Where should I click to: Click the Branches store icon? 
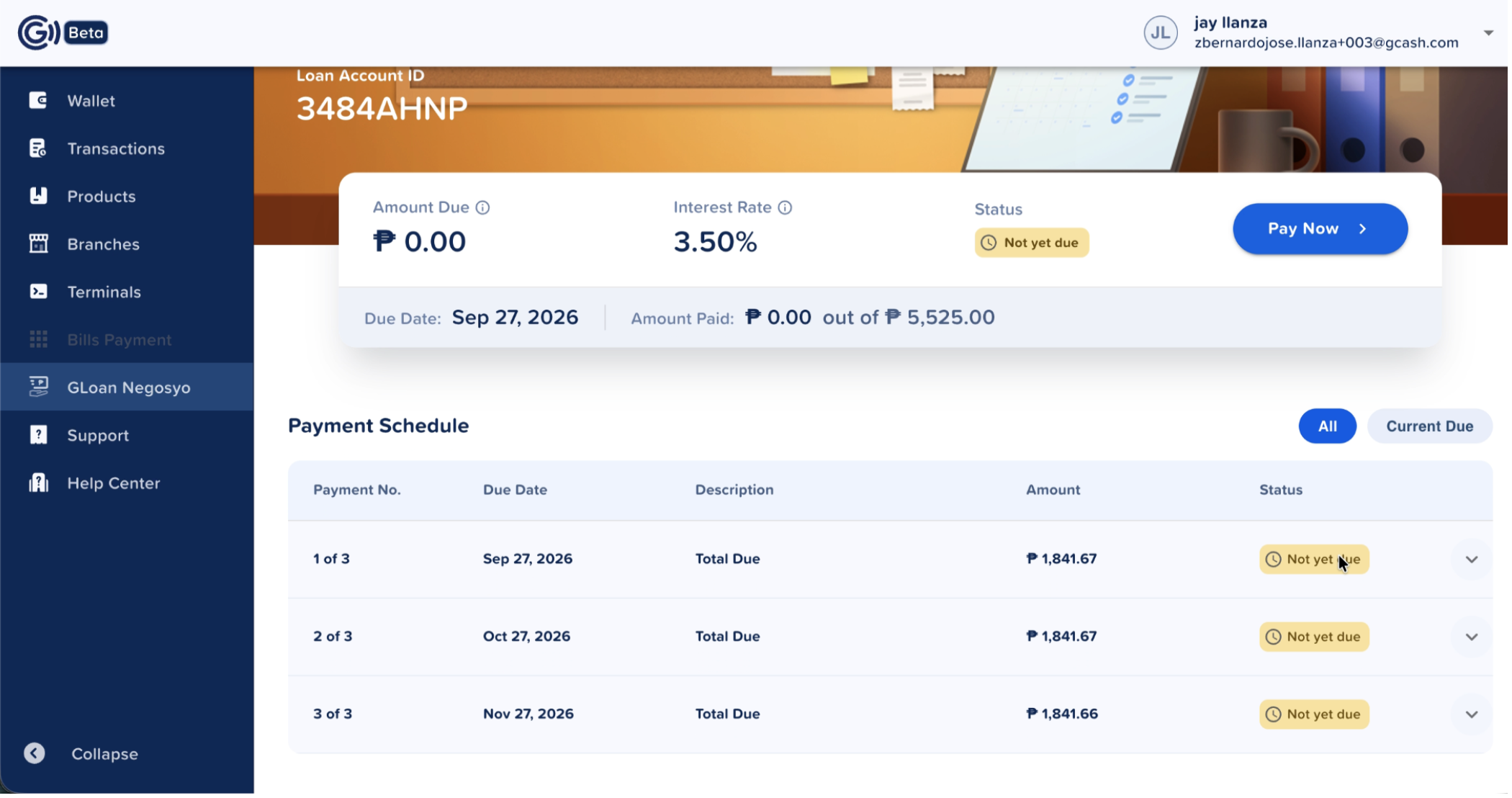[38, 244]
